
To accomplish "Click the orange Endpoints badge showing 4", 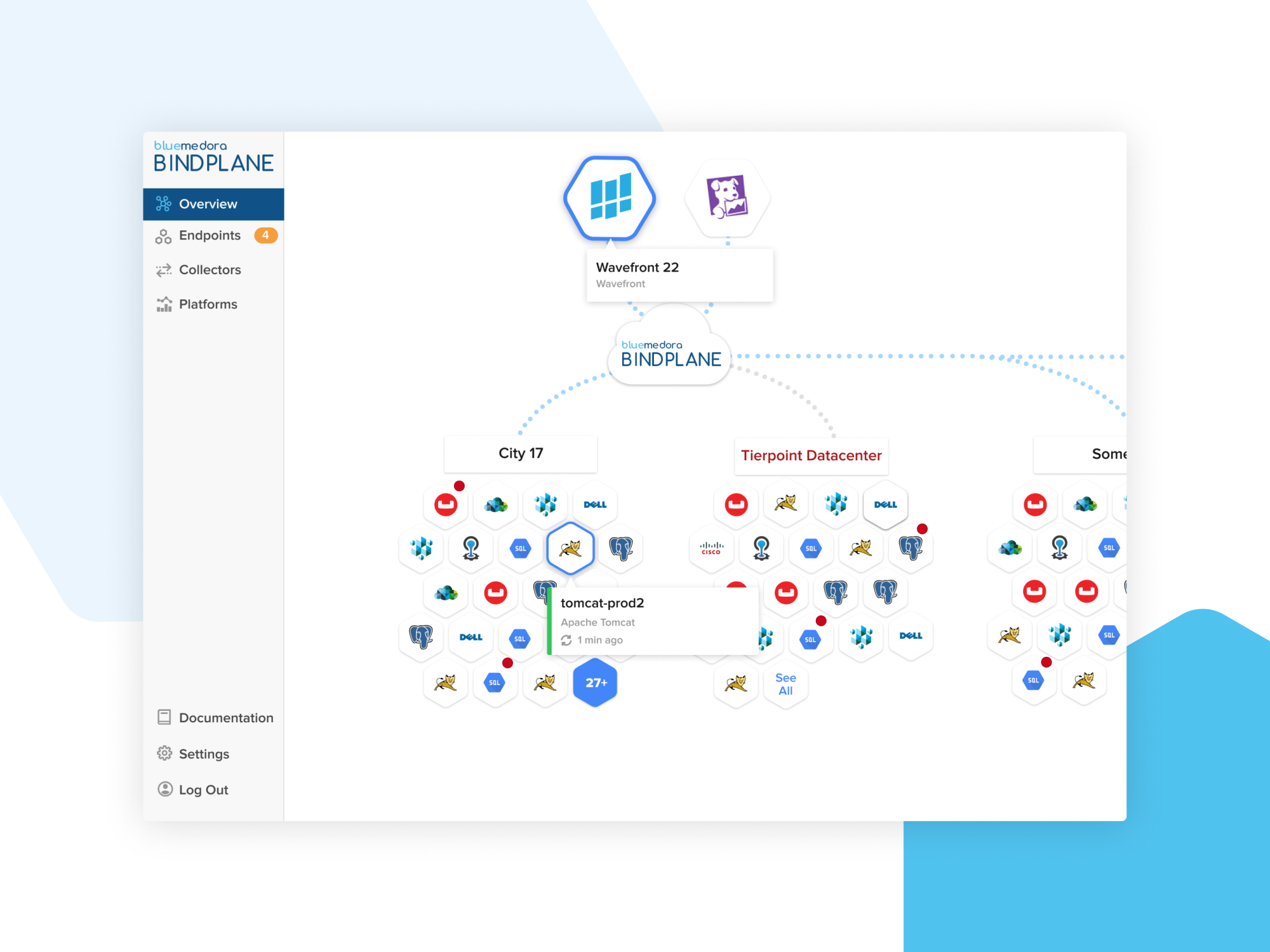I will pos(265,235).
